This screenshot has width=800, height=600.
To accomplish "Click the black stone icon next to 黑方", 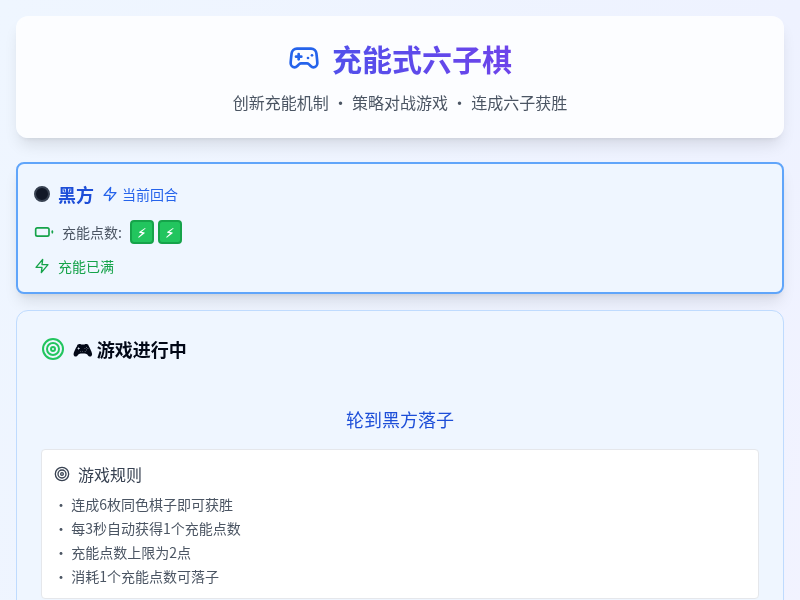I will click(42, 194).
